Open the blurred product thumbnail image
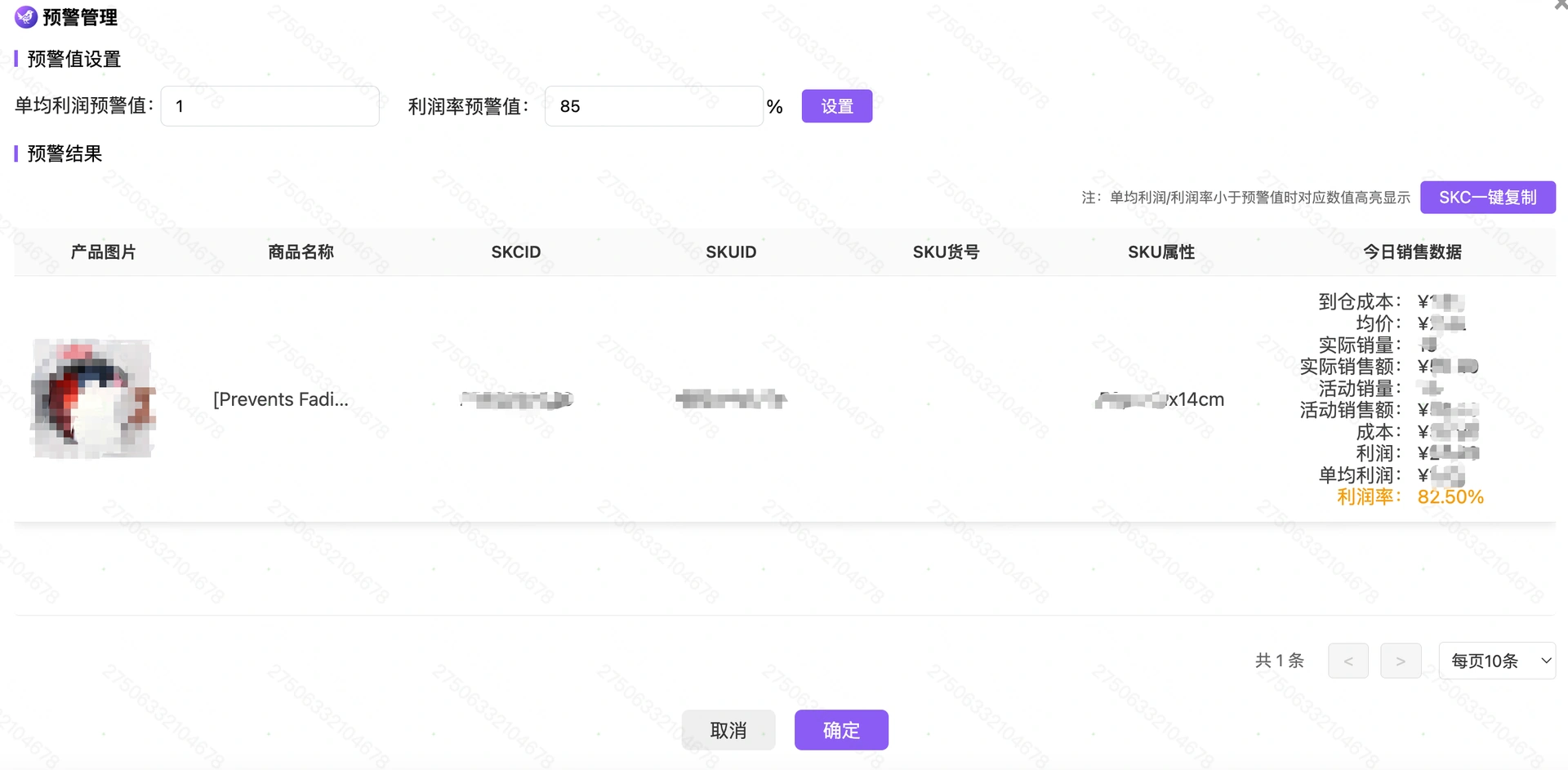 93,398
